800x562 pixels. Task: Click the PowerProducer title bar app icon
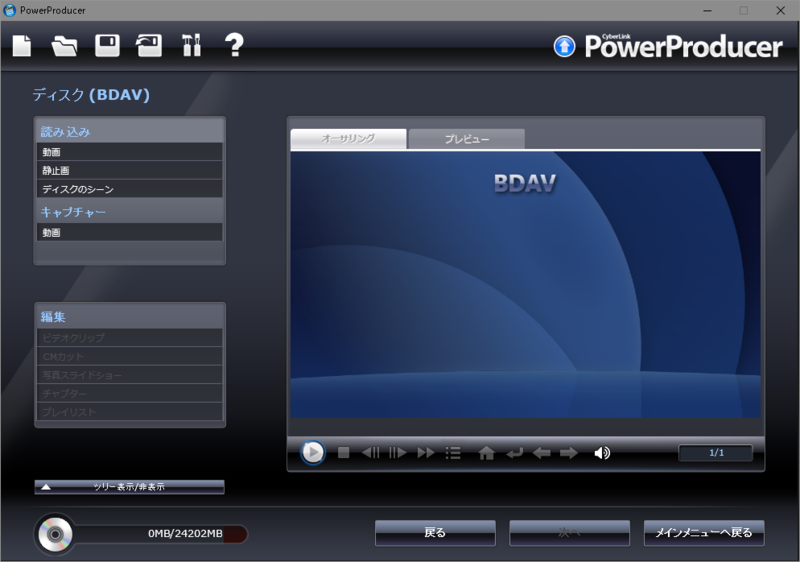click(10, 10)
